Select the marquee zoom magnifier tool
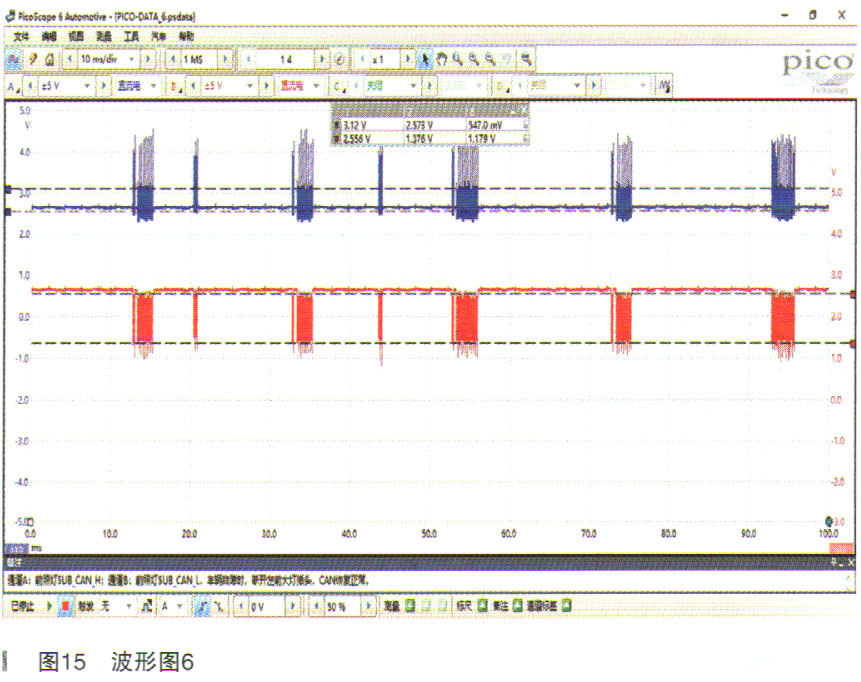 pyautogui.click(x=458, y=59)
